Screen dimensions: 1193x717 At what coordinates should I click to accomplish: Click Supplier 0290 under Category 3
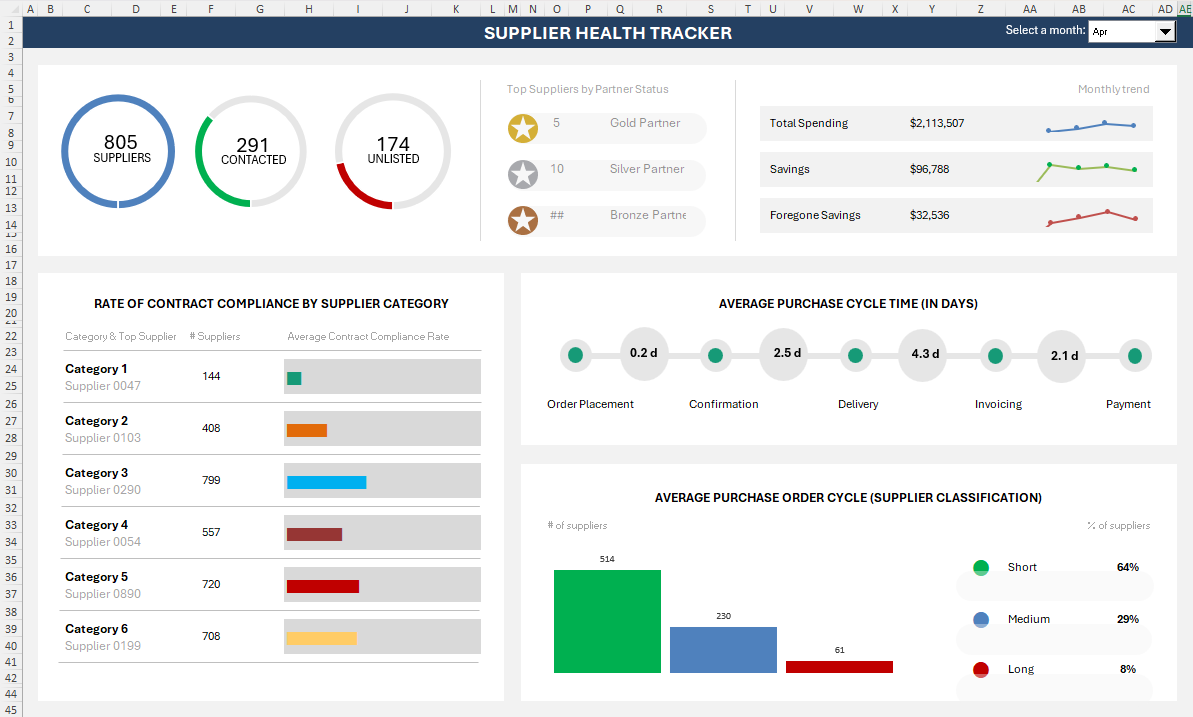pos(103,489)
